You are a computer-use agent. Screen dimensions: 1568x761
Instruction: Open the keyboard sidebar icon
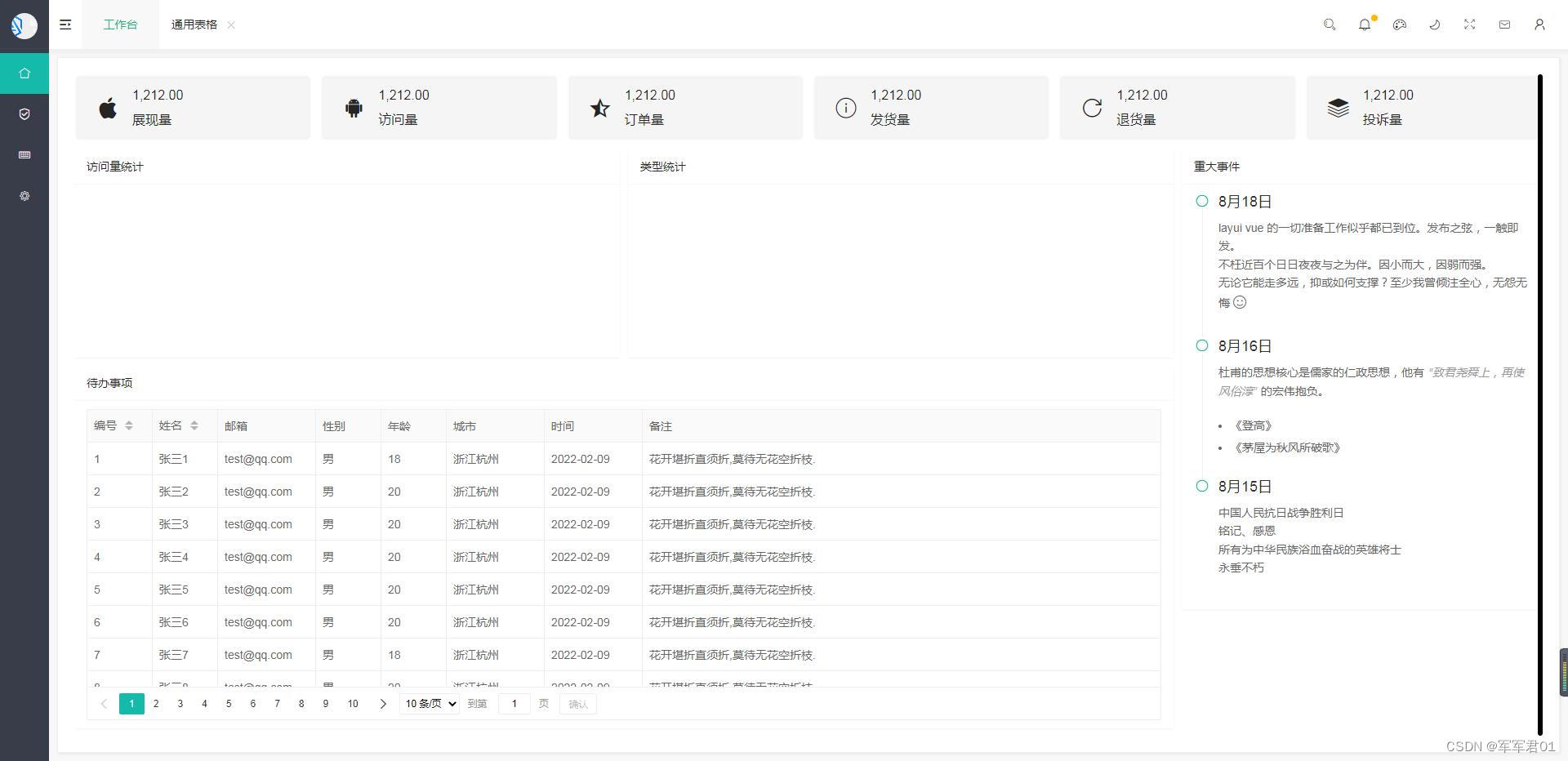(x=24, y=155)
